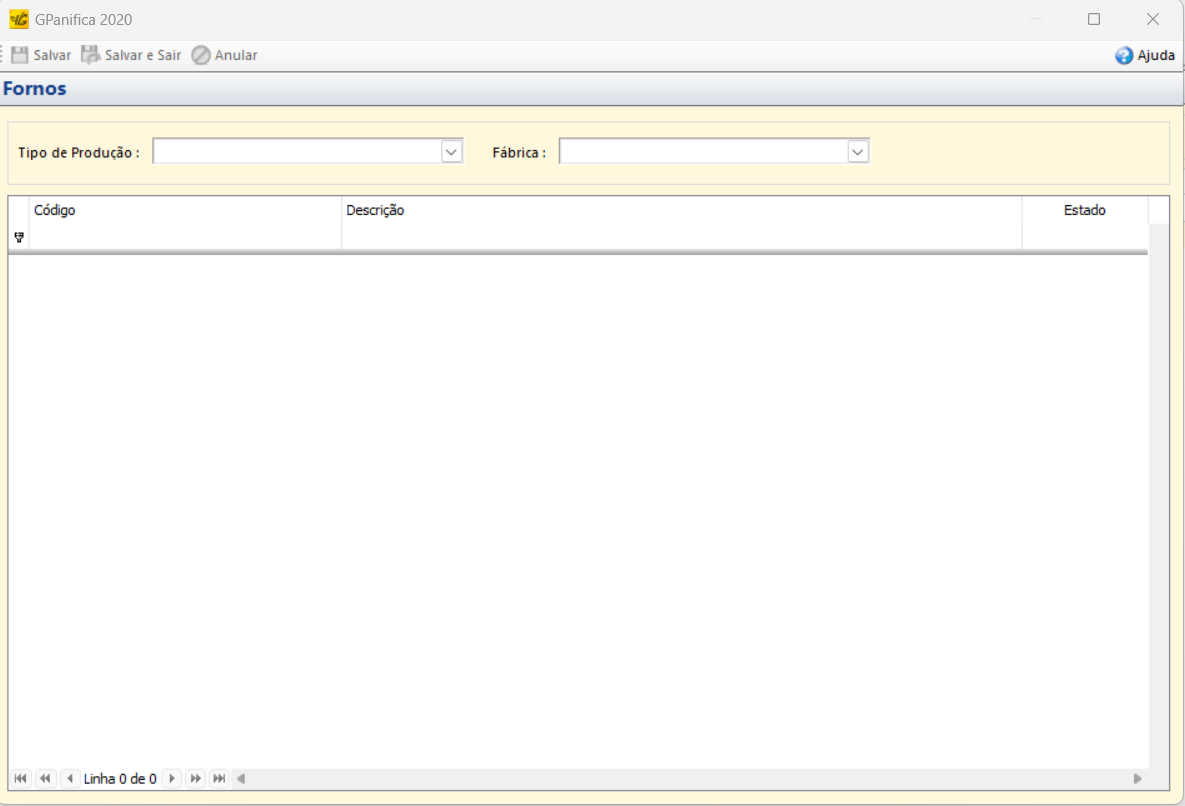Go to previous record in navigator
The height and width of the screenshot is (806, 1185).
tap(70, 778)
